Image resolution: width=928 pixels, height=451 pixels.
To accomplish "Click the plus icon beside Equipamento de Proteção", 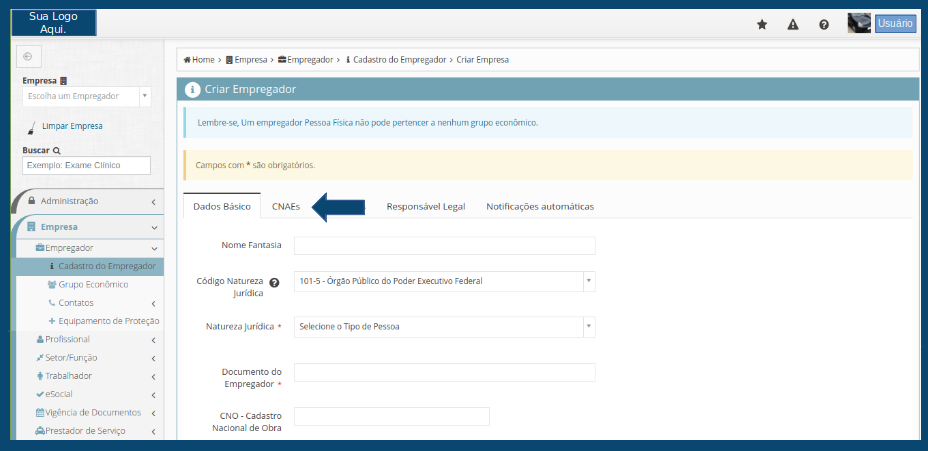I will (52, 321).
